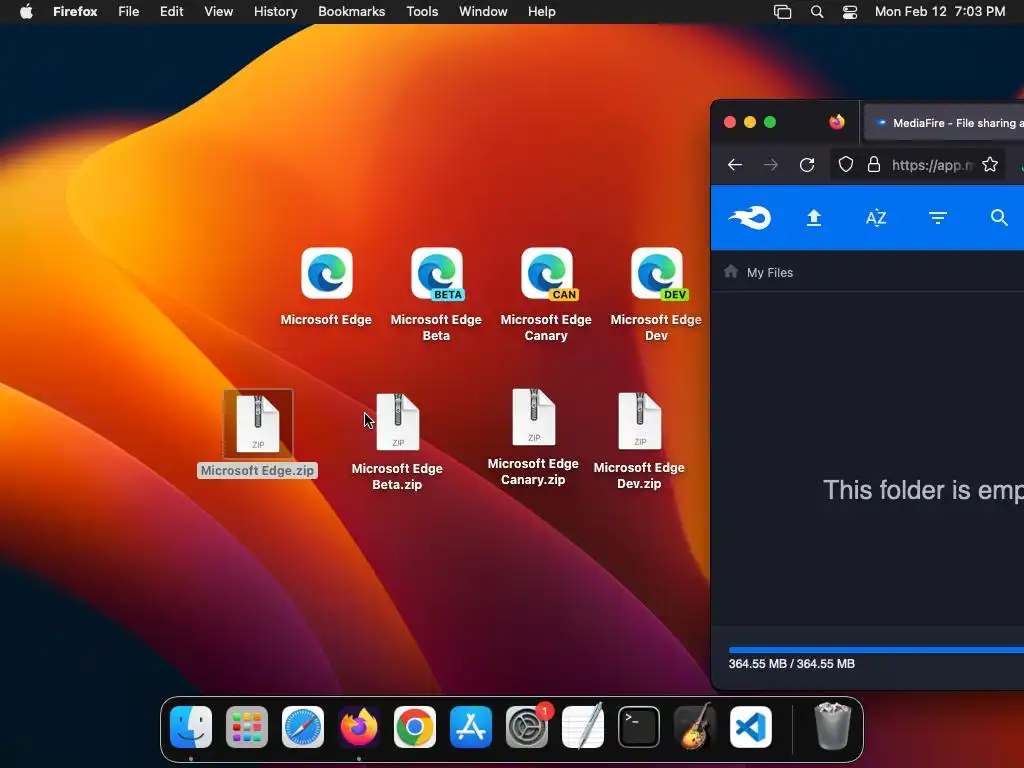Viewport: 1024px width, 768px height.
Task: Click the MediaFire flame logo
Action: pos(750,217)
